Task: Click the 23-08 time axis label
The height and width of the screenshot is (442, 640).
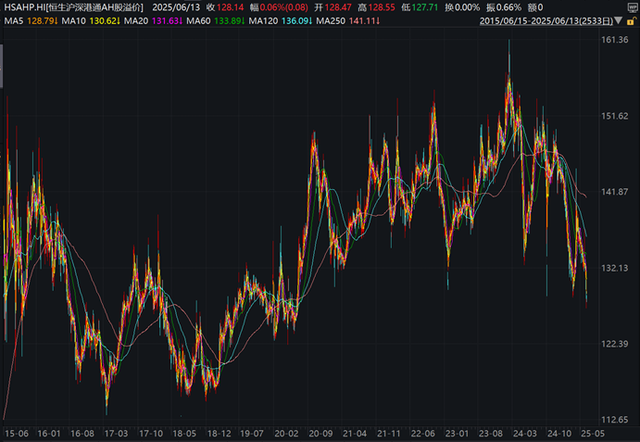Action: [491, 433]
